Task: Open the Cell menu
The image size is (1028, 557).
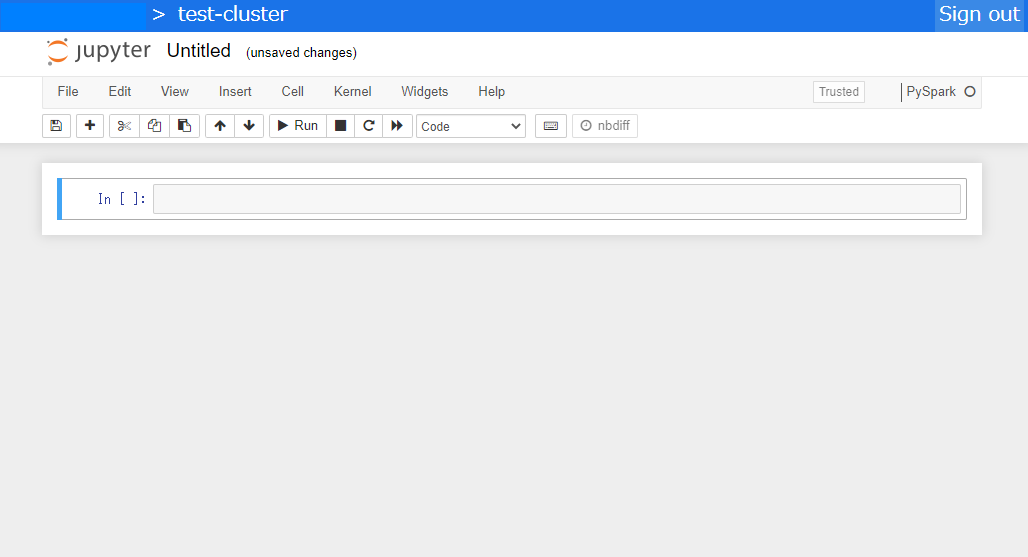Action: 292,92
